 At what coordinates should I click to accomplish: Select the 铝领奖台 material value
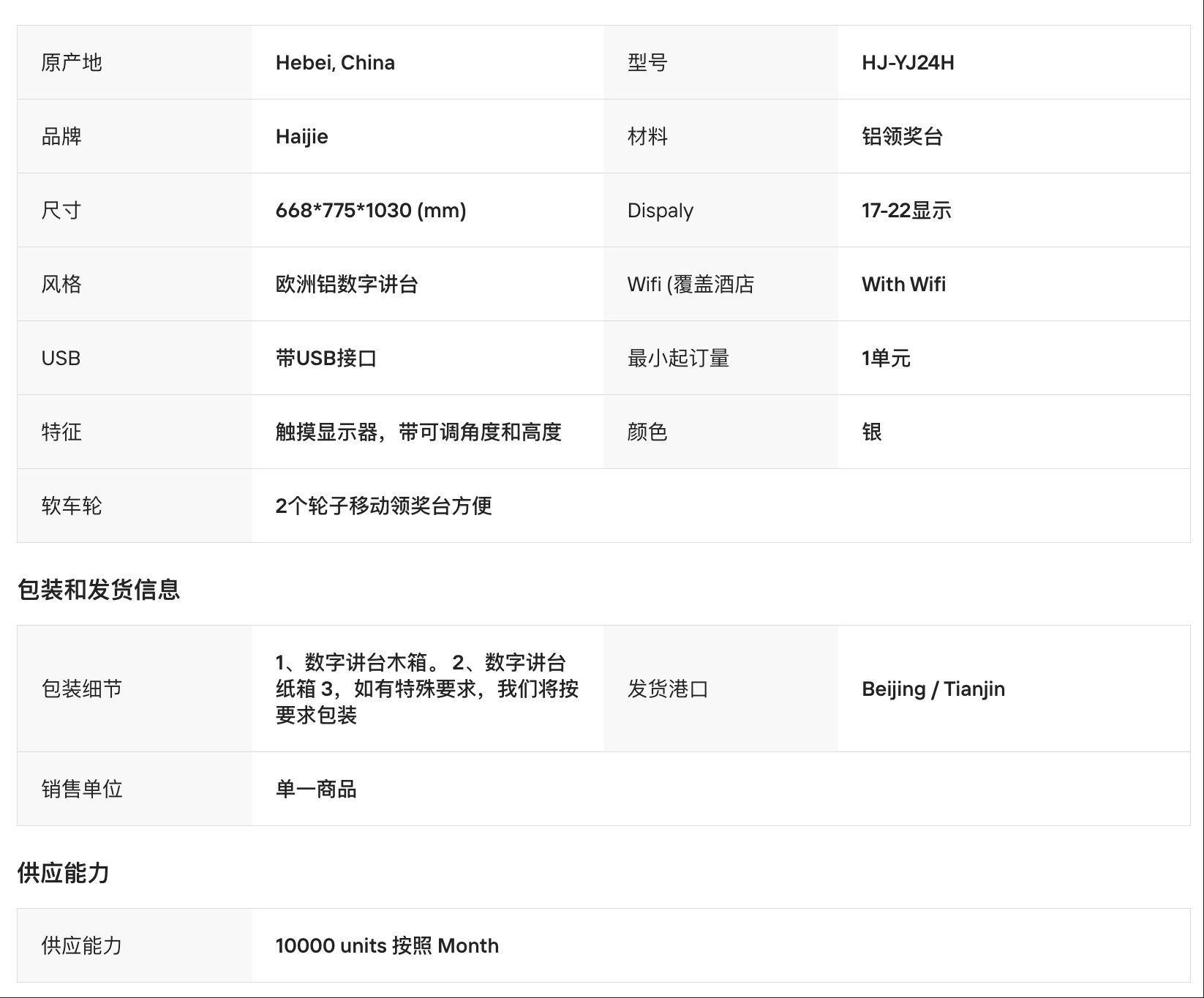(902, 137)
